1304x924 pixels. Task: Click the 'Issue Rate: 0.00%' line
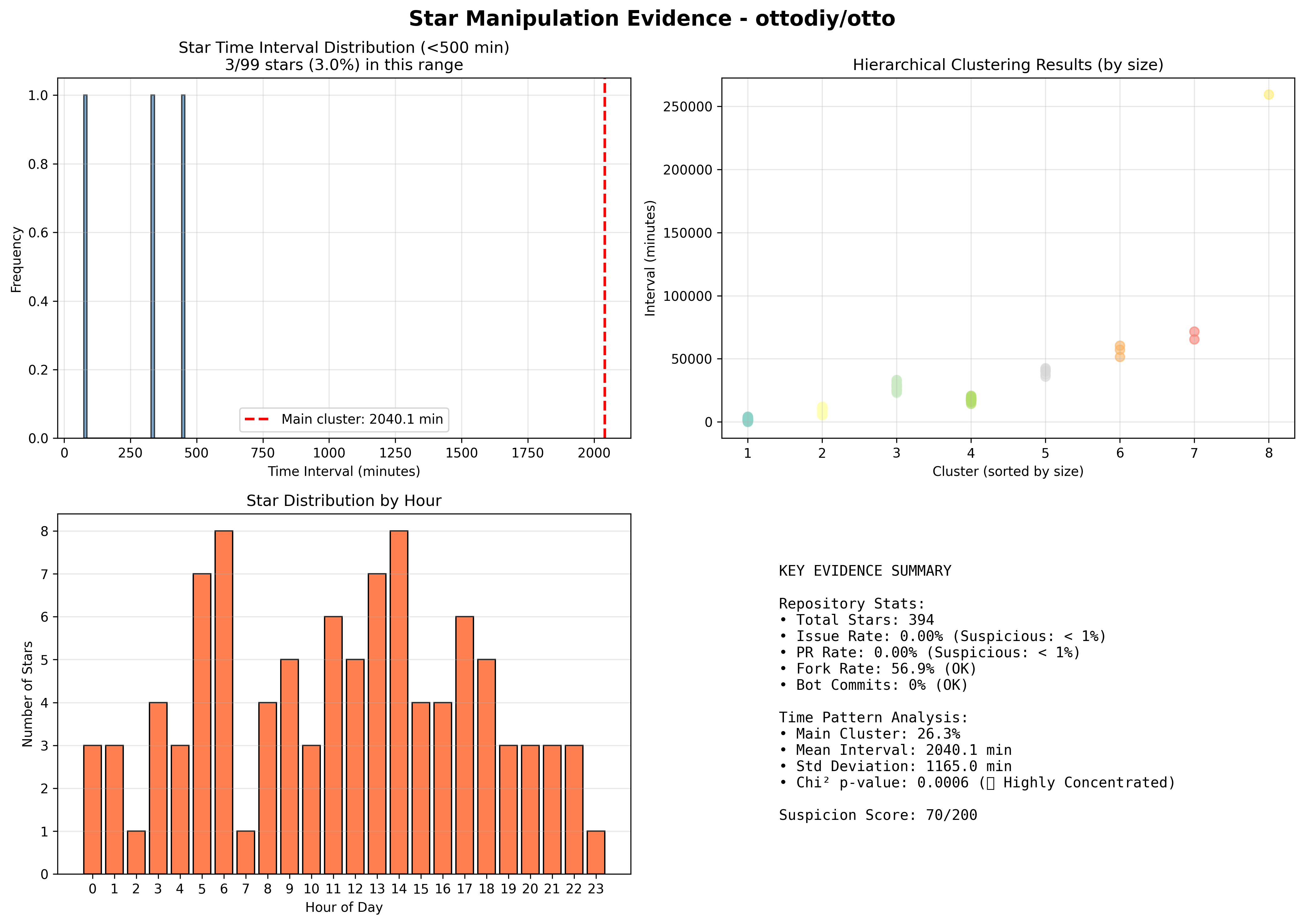click(943, 636)
